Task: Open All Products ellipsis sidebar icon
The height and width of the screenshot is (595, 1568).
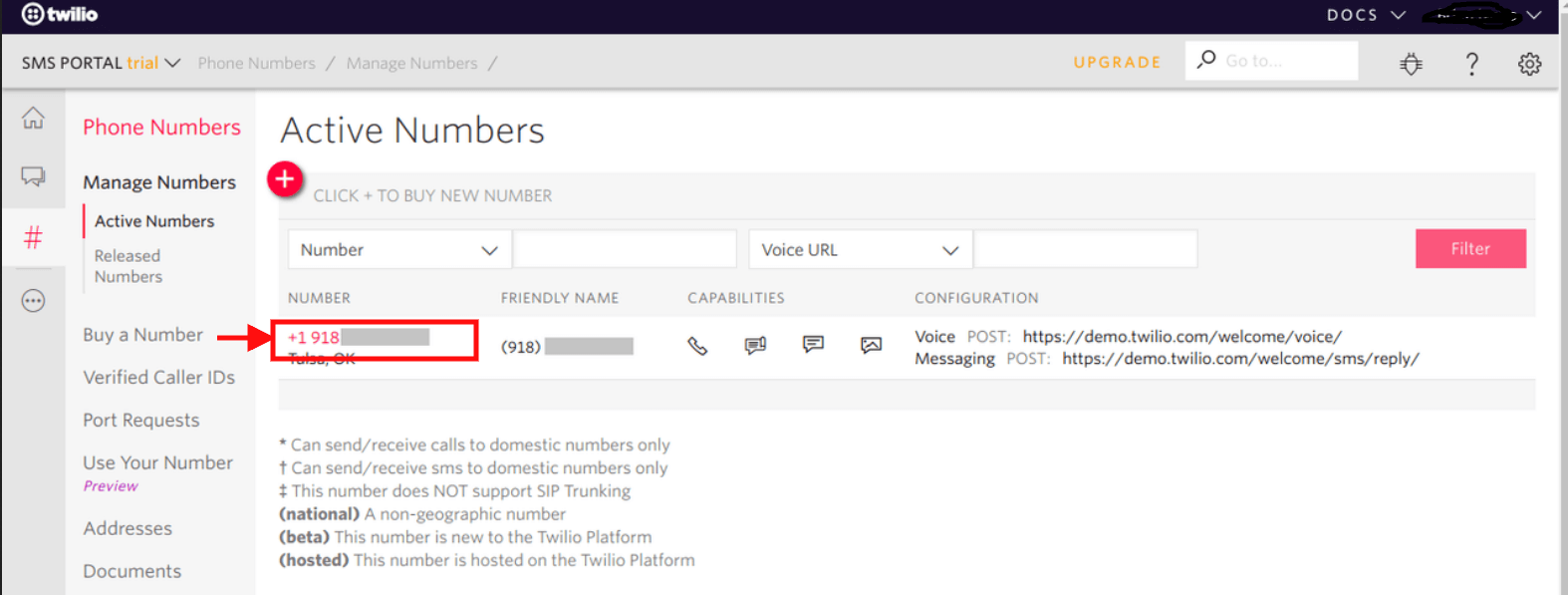Action: tap(33, 300)
